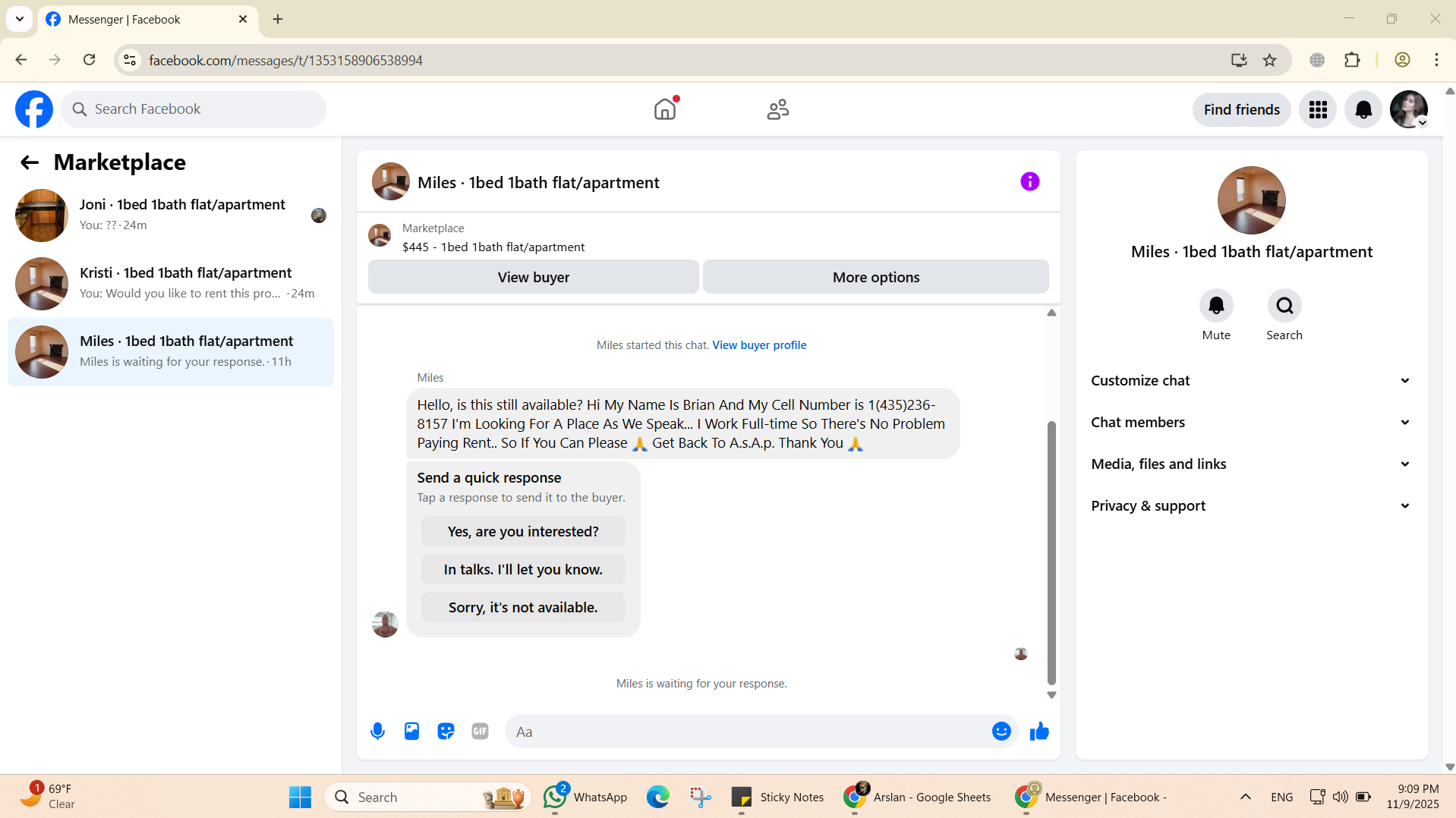Click chat scroll down arrow
The image size is (1456, 818).
tap(1051, 695)
